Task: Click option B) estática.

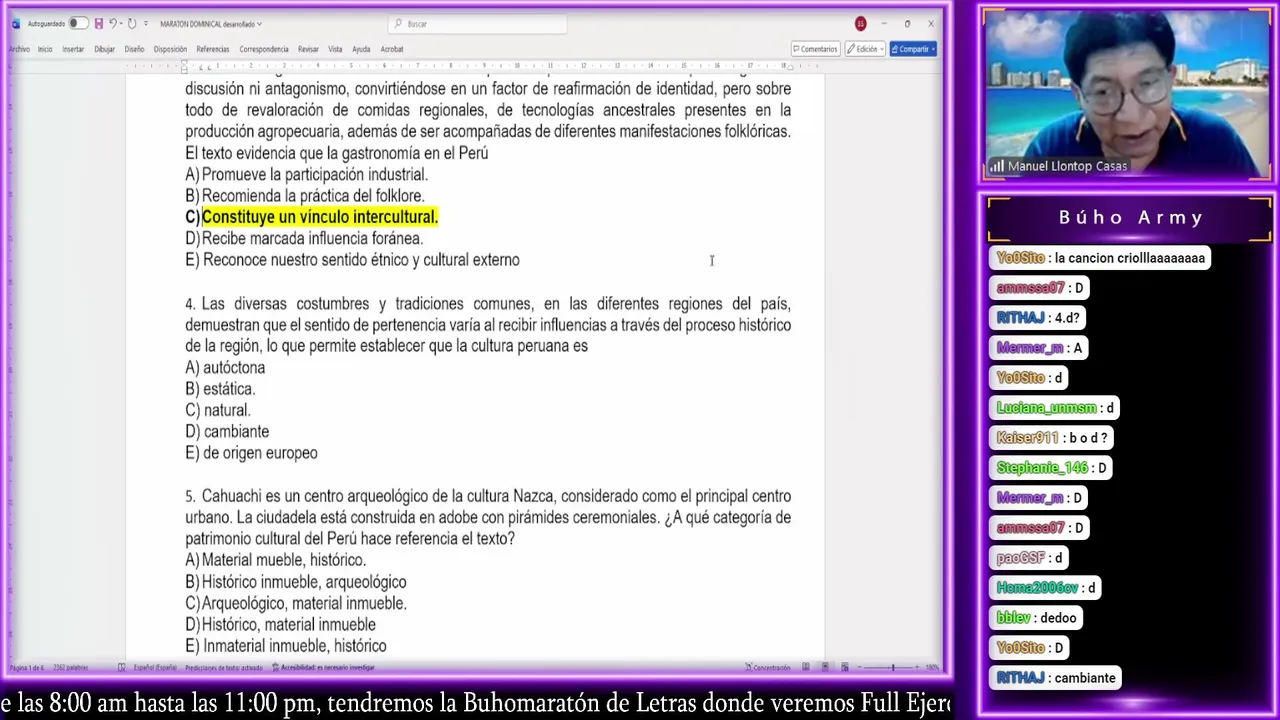Action: tap(220, 389)
